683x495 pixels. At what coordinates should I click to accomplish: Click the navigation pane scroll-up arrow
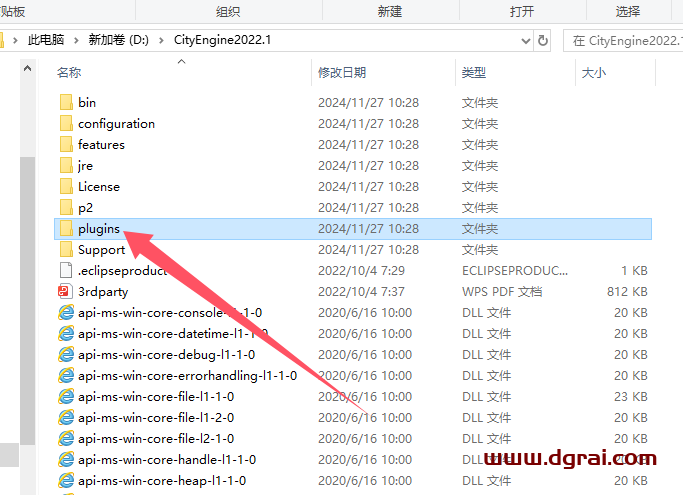(27, 68)
